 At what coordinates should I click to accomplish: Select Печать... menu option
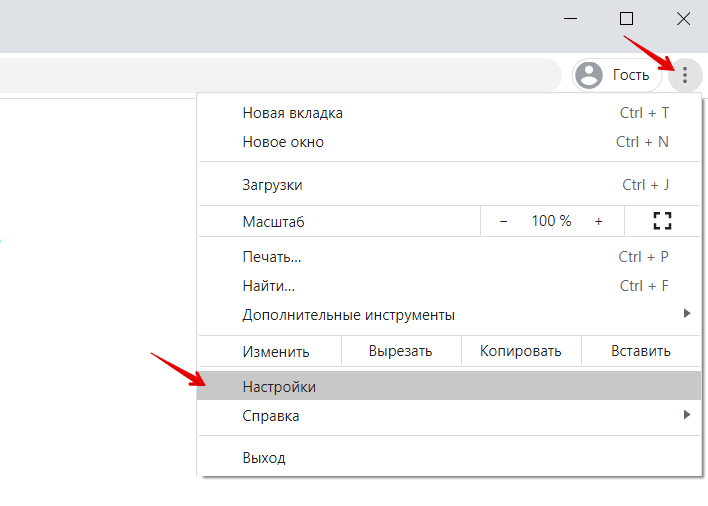click(x=271, y=257)
